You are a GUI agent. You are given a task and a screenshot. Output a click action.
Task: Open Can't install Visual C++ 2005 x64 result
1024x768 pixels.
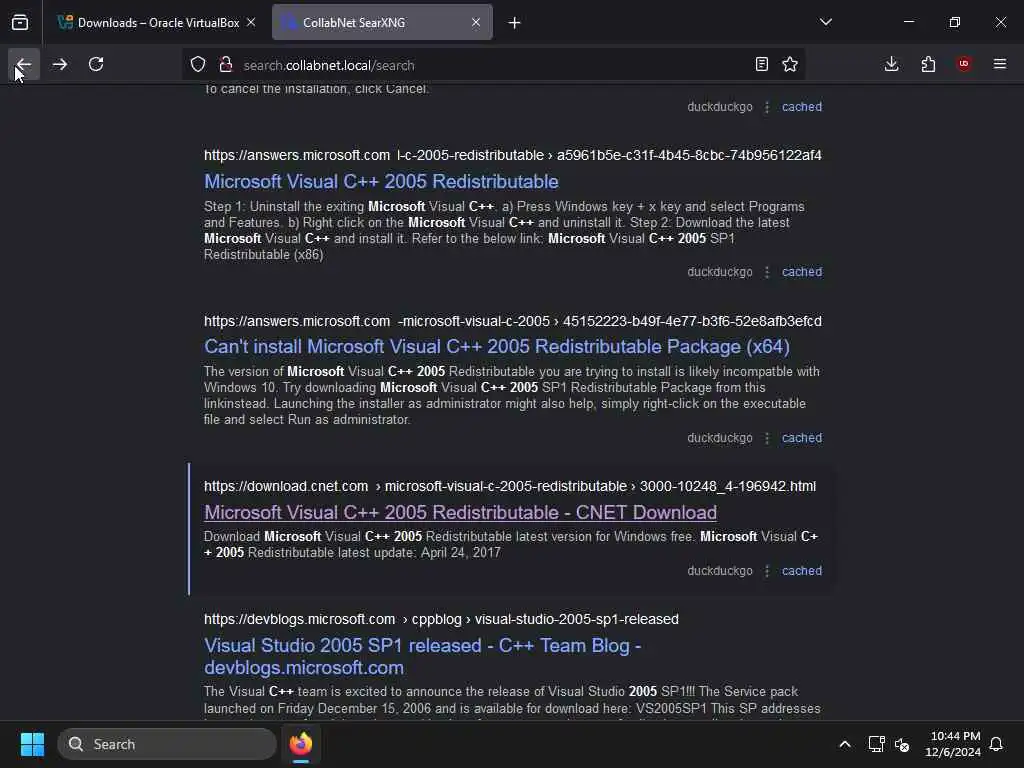pos(496,347)
